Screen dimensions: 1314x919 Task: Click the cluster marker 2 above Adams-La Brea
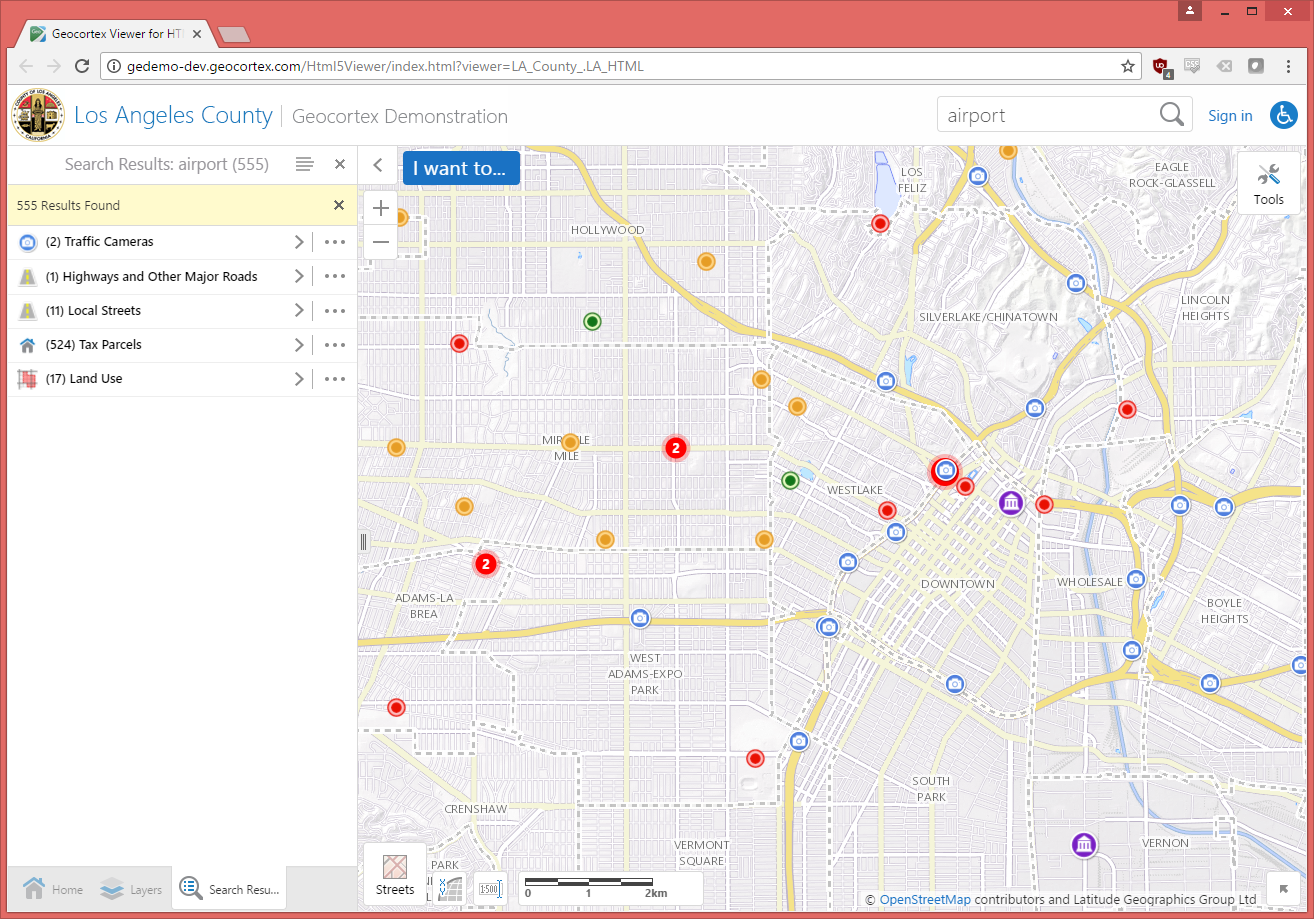pos(485,564)
